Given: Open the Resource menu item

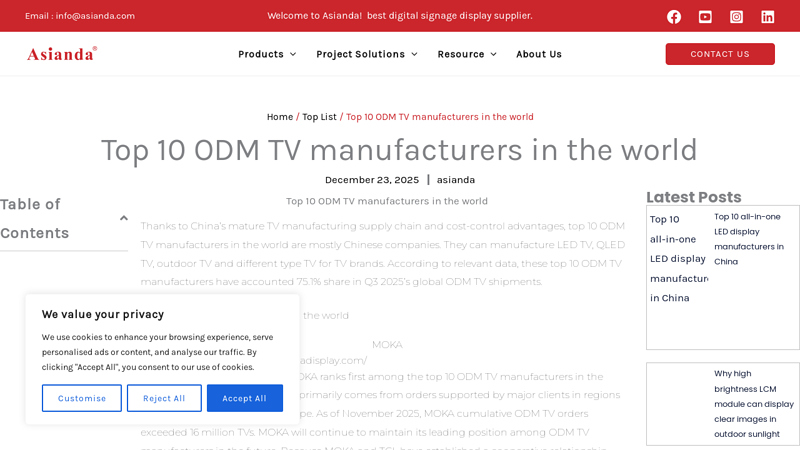Looking at the screenshot, I should [461, 54].
